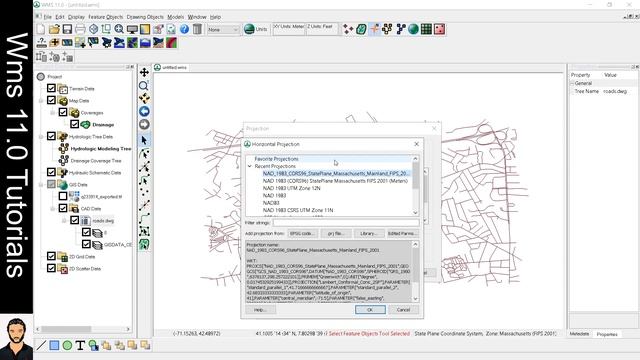Collapse the Recent Projections group
Image resolution: width=640 pixels, height=360 pixels.
pos(249,167)
